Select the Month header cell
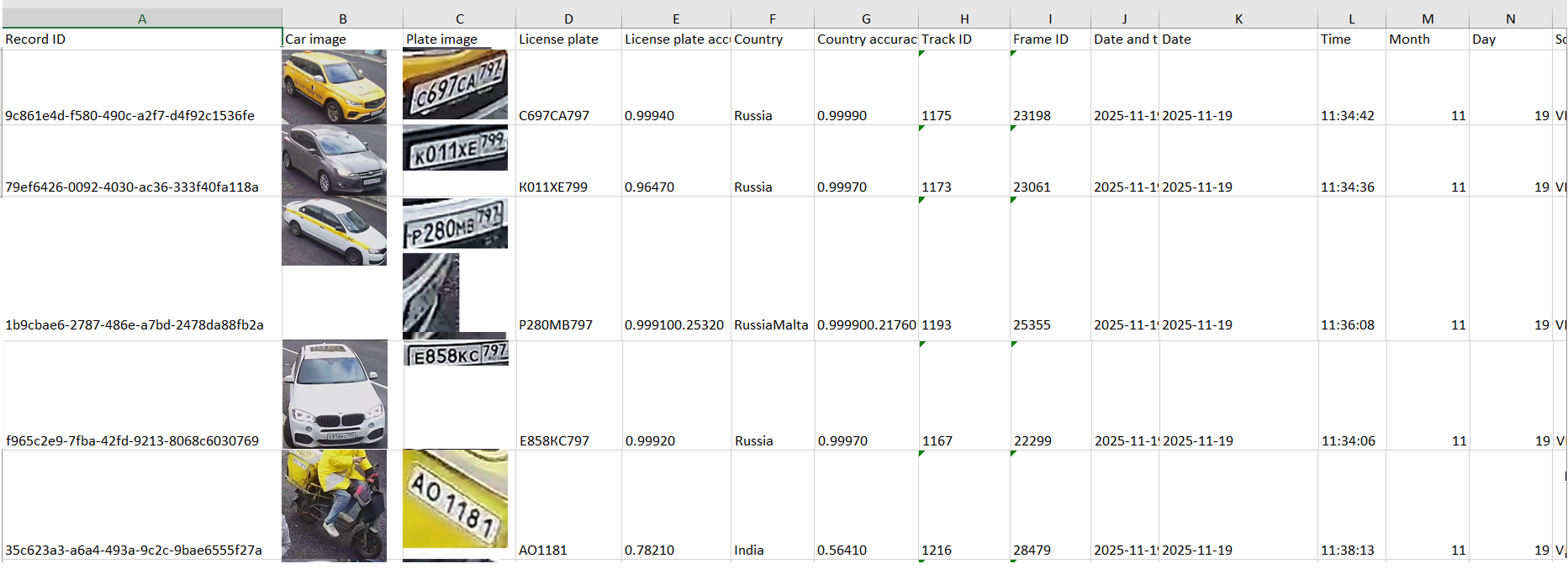Viewport: 1568px width, 569px height. point(1428,40)
